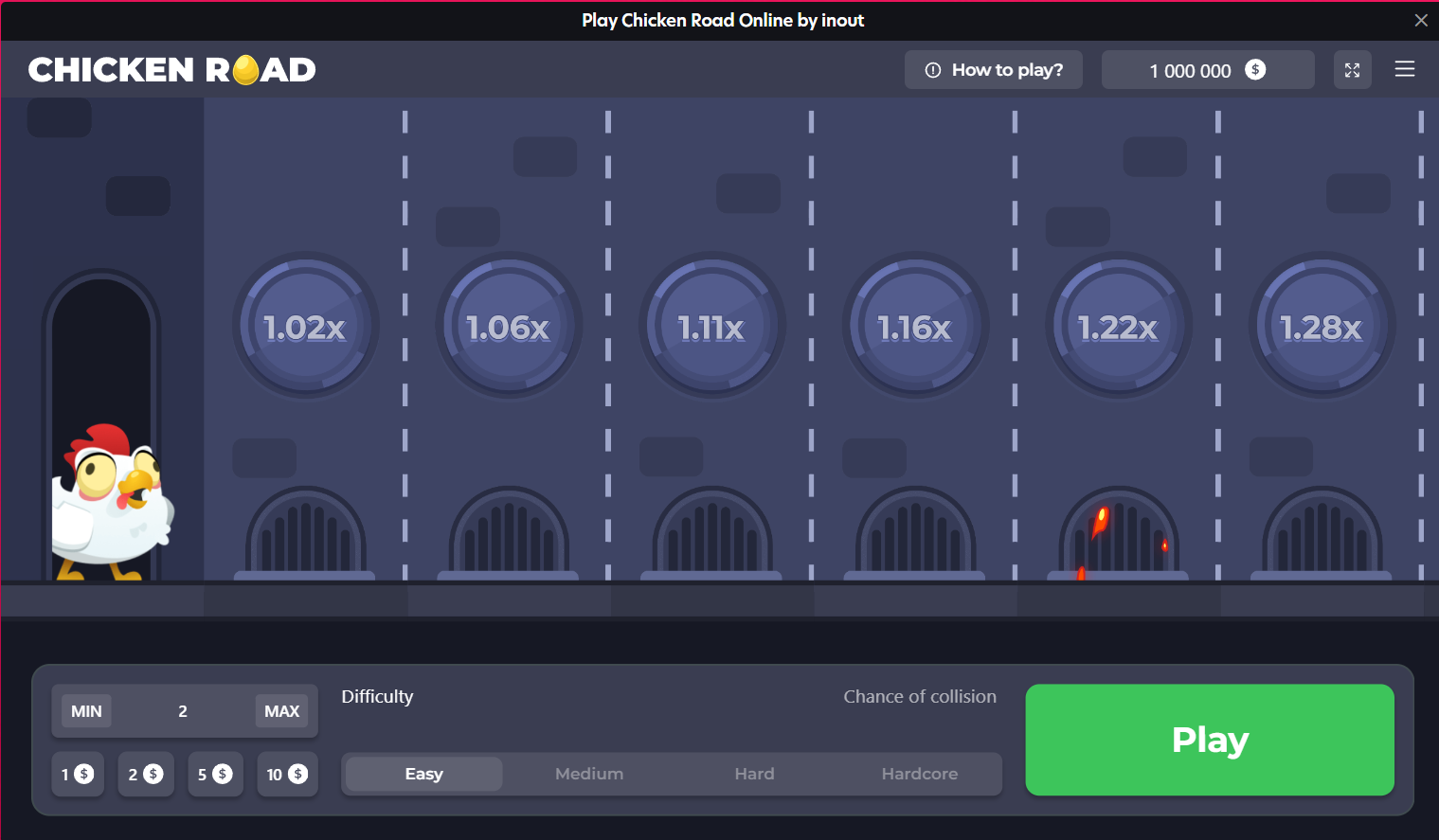Click the Chance of collision label
Image resolution: width=1439 pixels, height=840 pixels.
pos(920,696)
